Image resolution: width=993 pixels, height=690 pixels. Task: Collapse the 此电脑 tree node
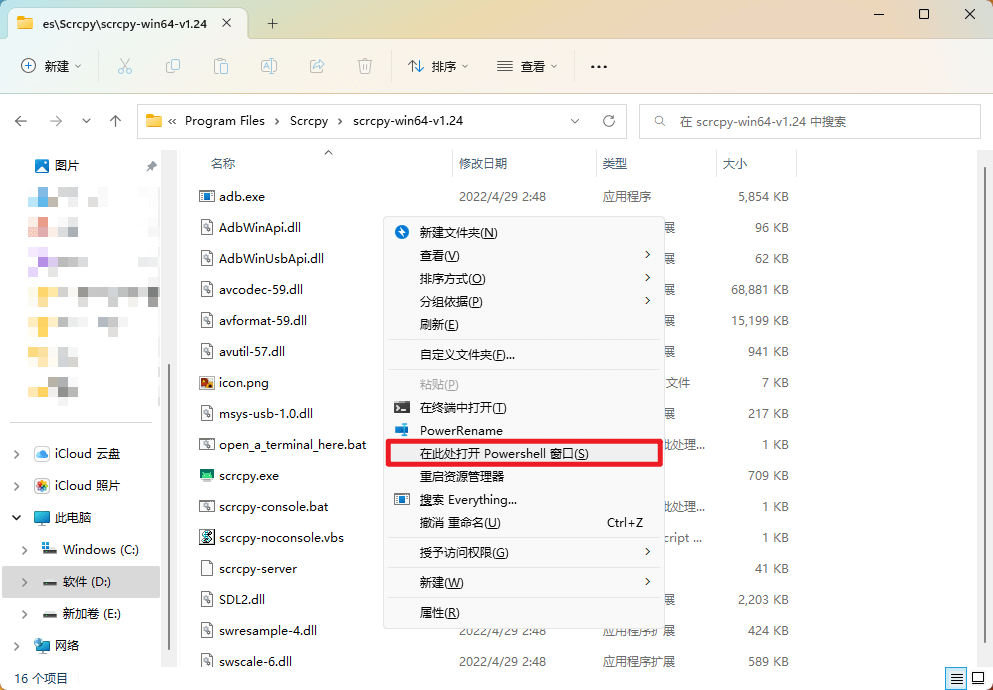tap(17, 518)
